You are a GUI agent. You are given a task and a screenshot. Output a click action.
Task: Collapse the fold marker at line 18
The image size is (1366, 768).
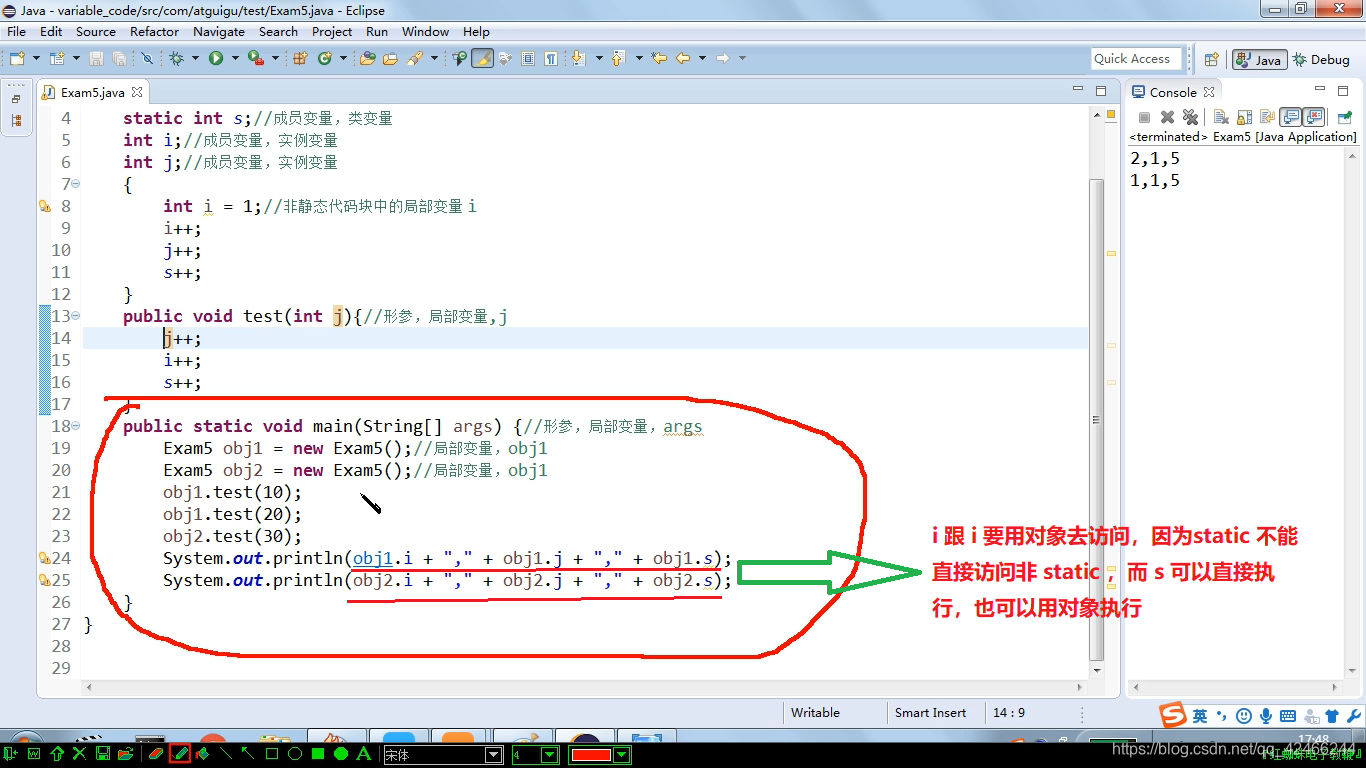(x=77, y=426)
